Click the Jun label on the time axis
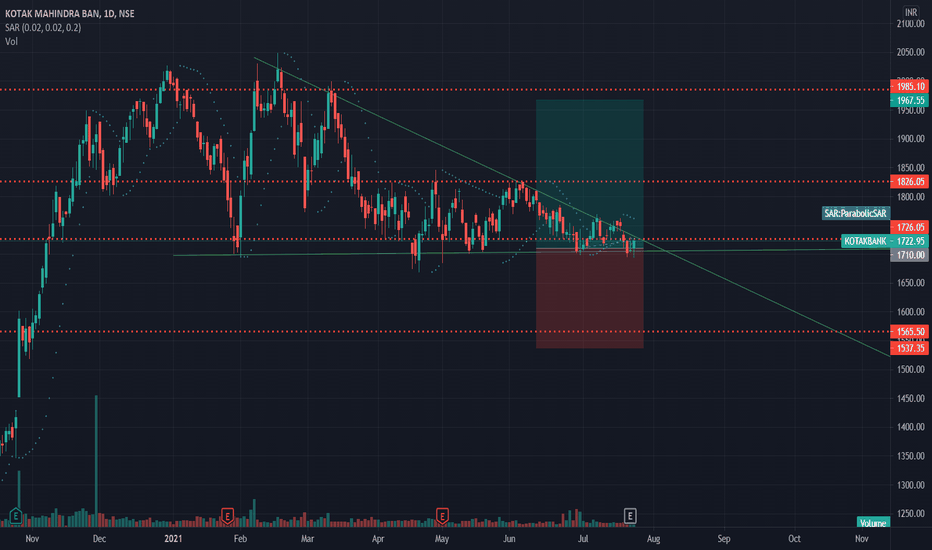This screenshot has width=932, height=550. pyautogui.click(x=509, y=539)
